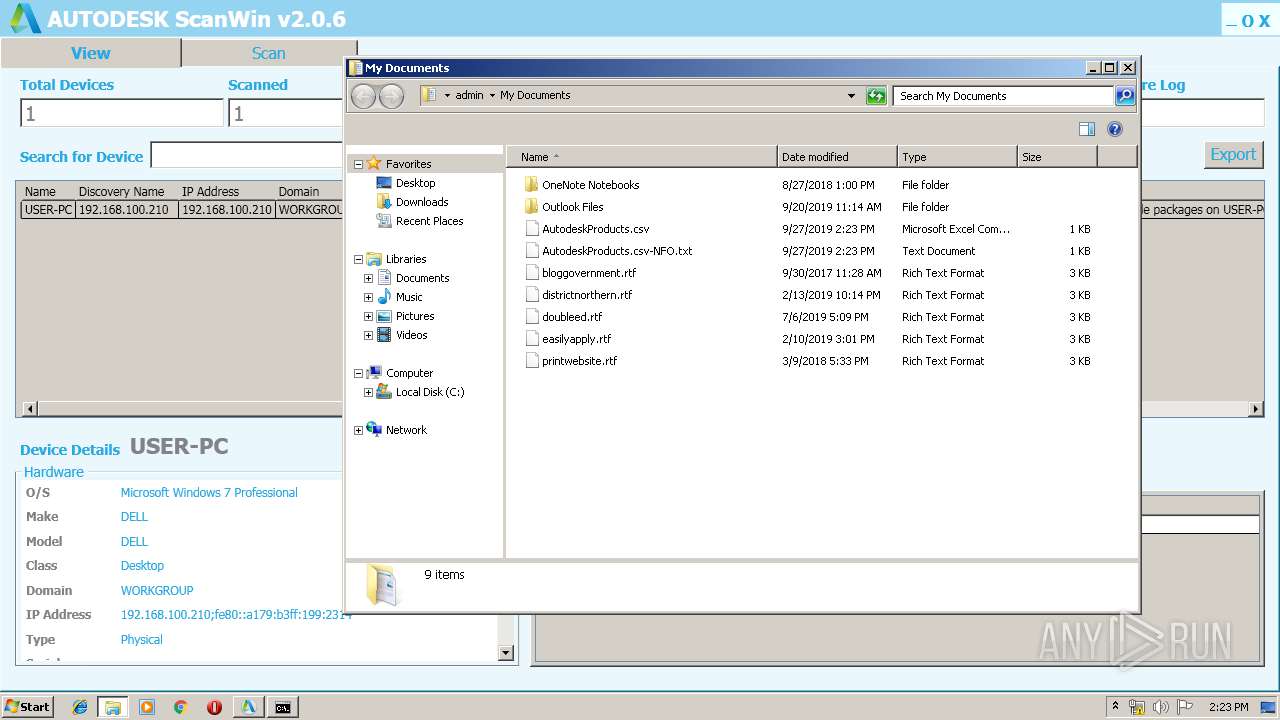
Task: Open the red Opera taskbar icon
Action: click(x=214, y=707)
